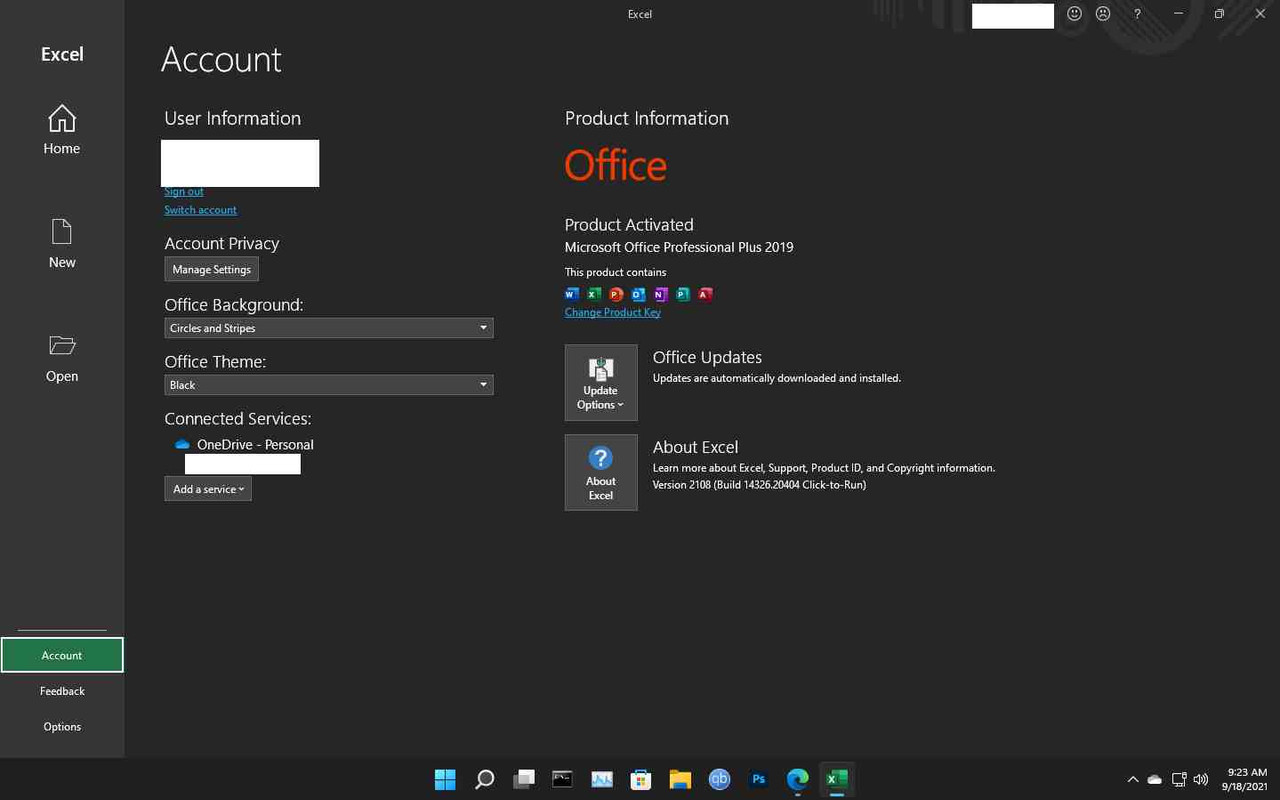Open network status tray icon
Image resolution: width=1280 pixels, height=800 pixels.
(1179, 779)
